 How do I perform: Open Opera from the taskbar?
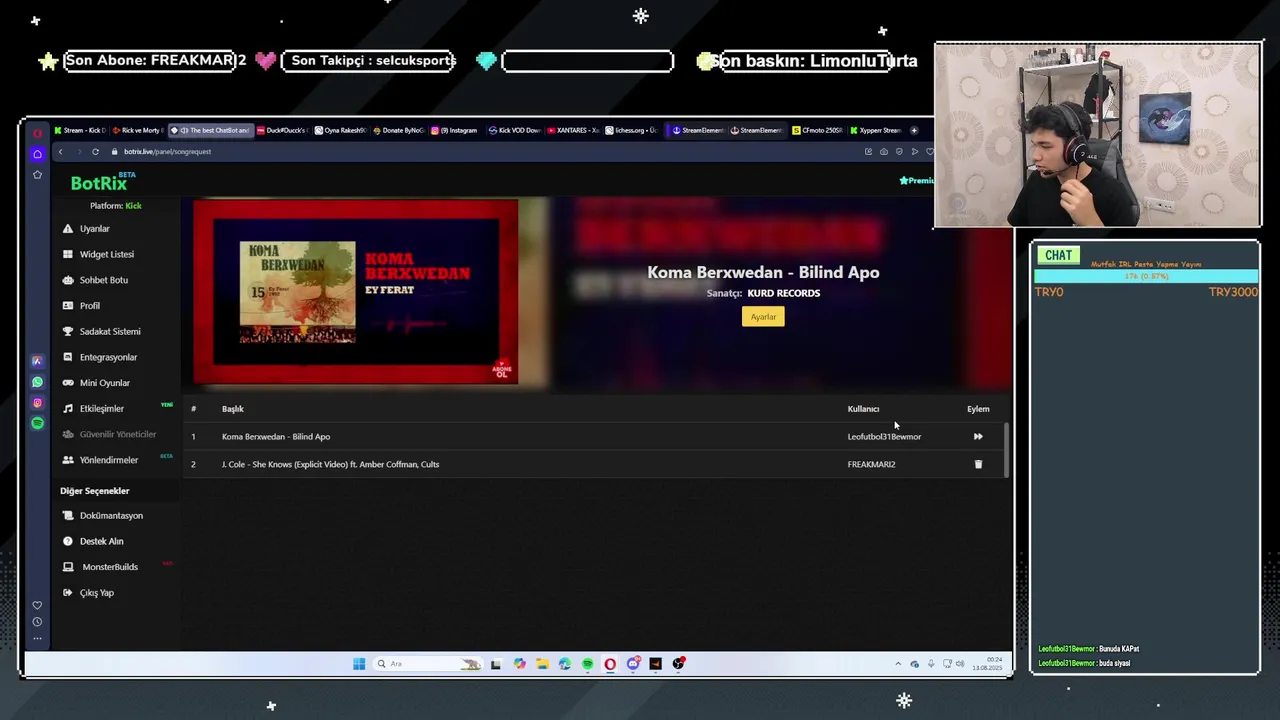[610, 664]
